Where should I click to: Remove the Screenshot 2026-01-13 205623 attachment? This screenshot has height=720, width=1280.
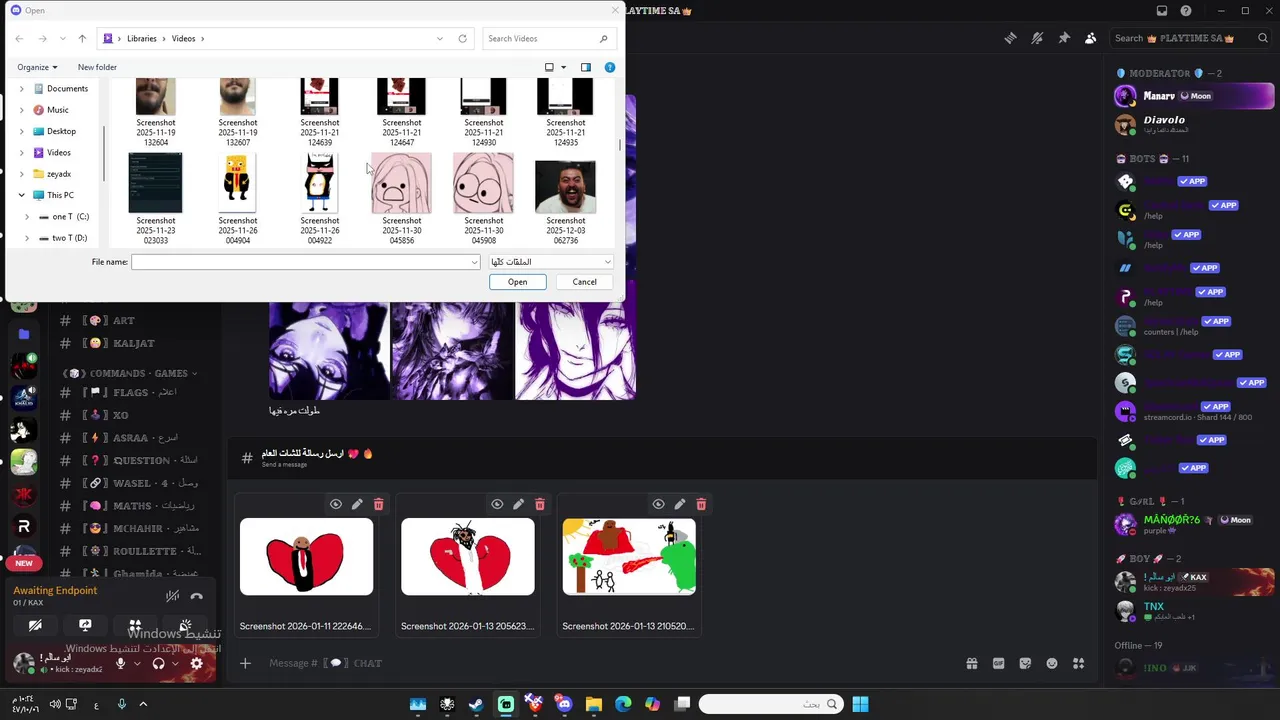click(x=540, y=504)
